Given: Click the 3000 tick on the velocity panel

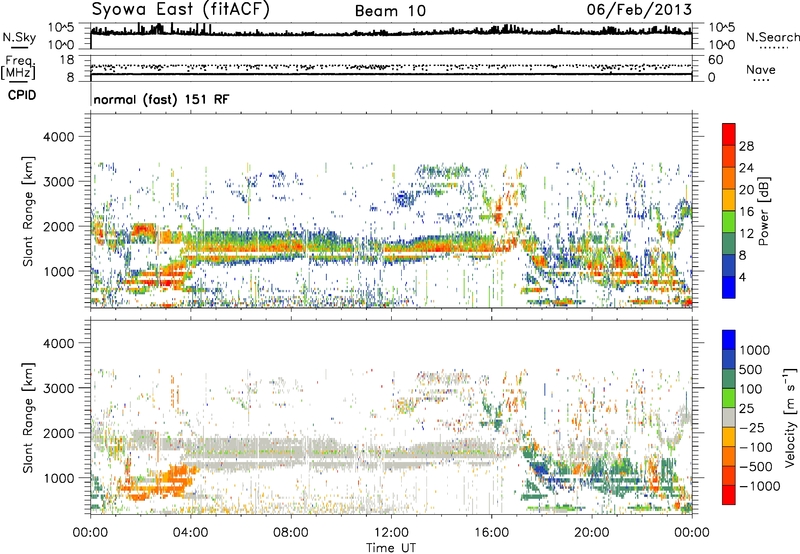Looking at the screenshot, I should (x=58, y=388).
